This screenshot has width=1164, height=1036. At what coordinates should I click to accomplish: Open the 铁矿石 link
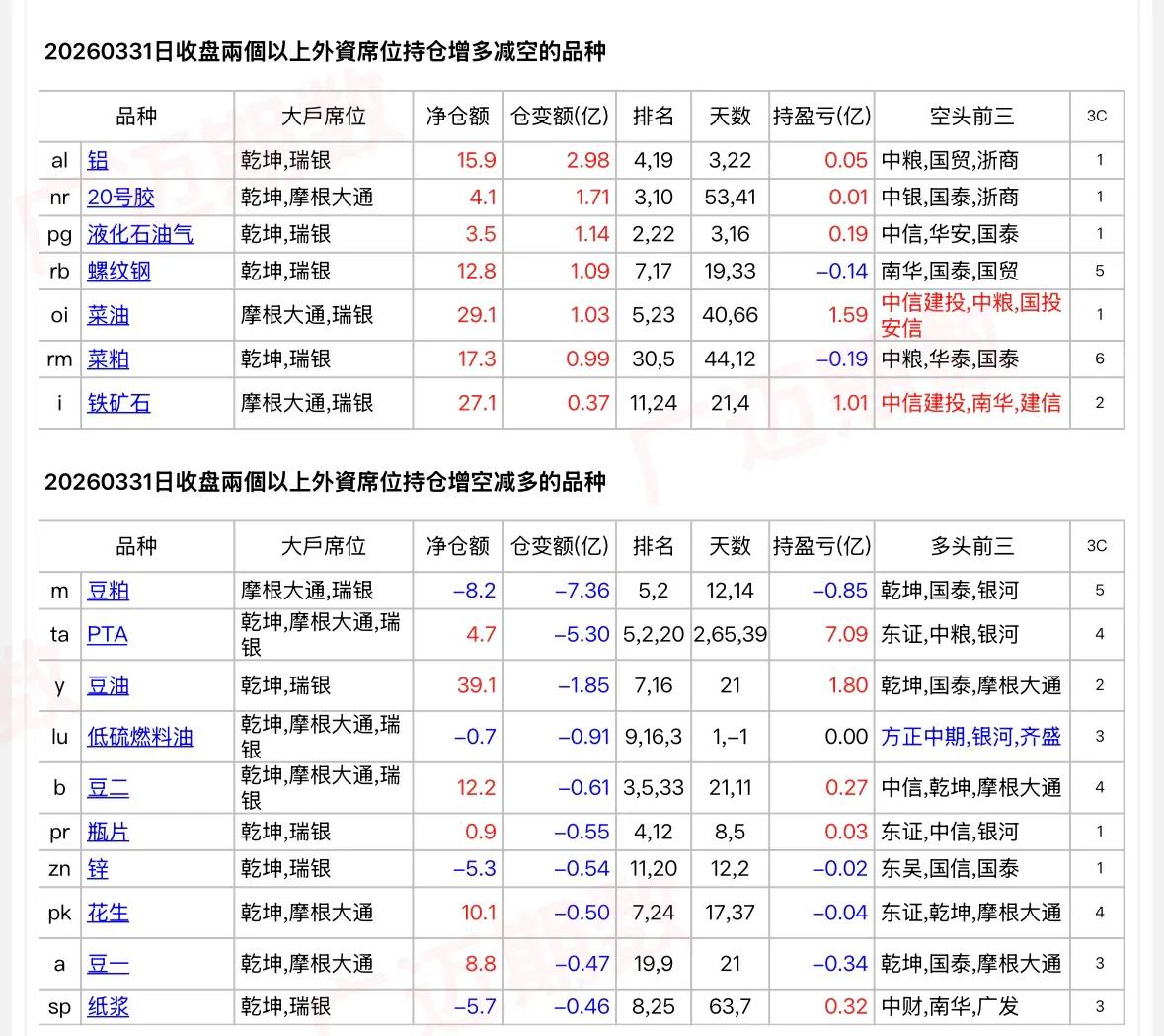118,403
